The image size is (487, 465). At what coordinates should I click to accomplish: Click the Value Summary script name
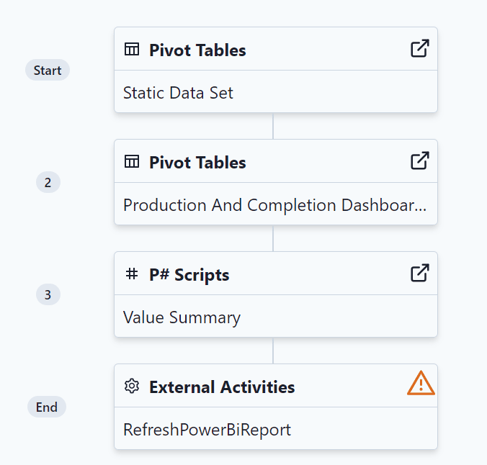click(182, 317)
